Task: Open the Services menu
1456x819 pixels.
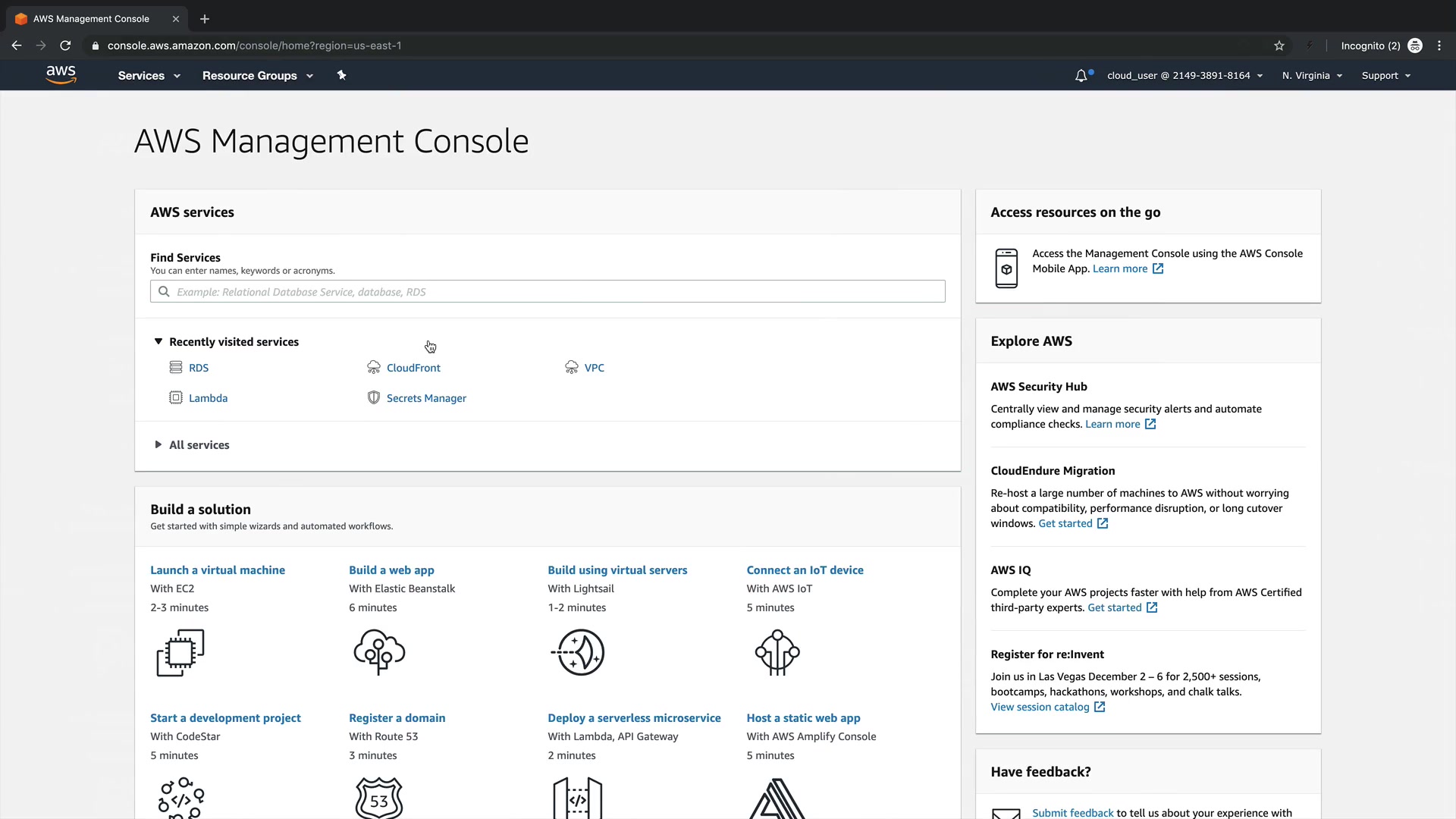Action: click(x=149, y=76)
